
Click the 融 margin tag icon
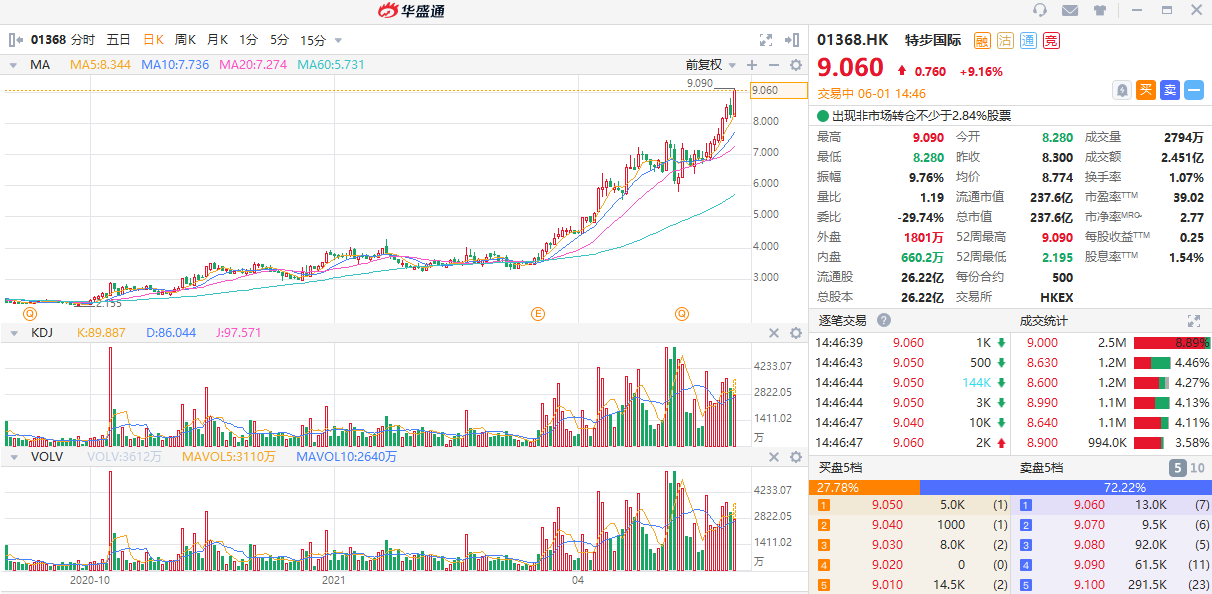pyautogui.click(x=982, y=41)
